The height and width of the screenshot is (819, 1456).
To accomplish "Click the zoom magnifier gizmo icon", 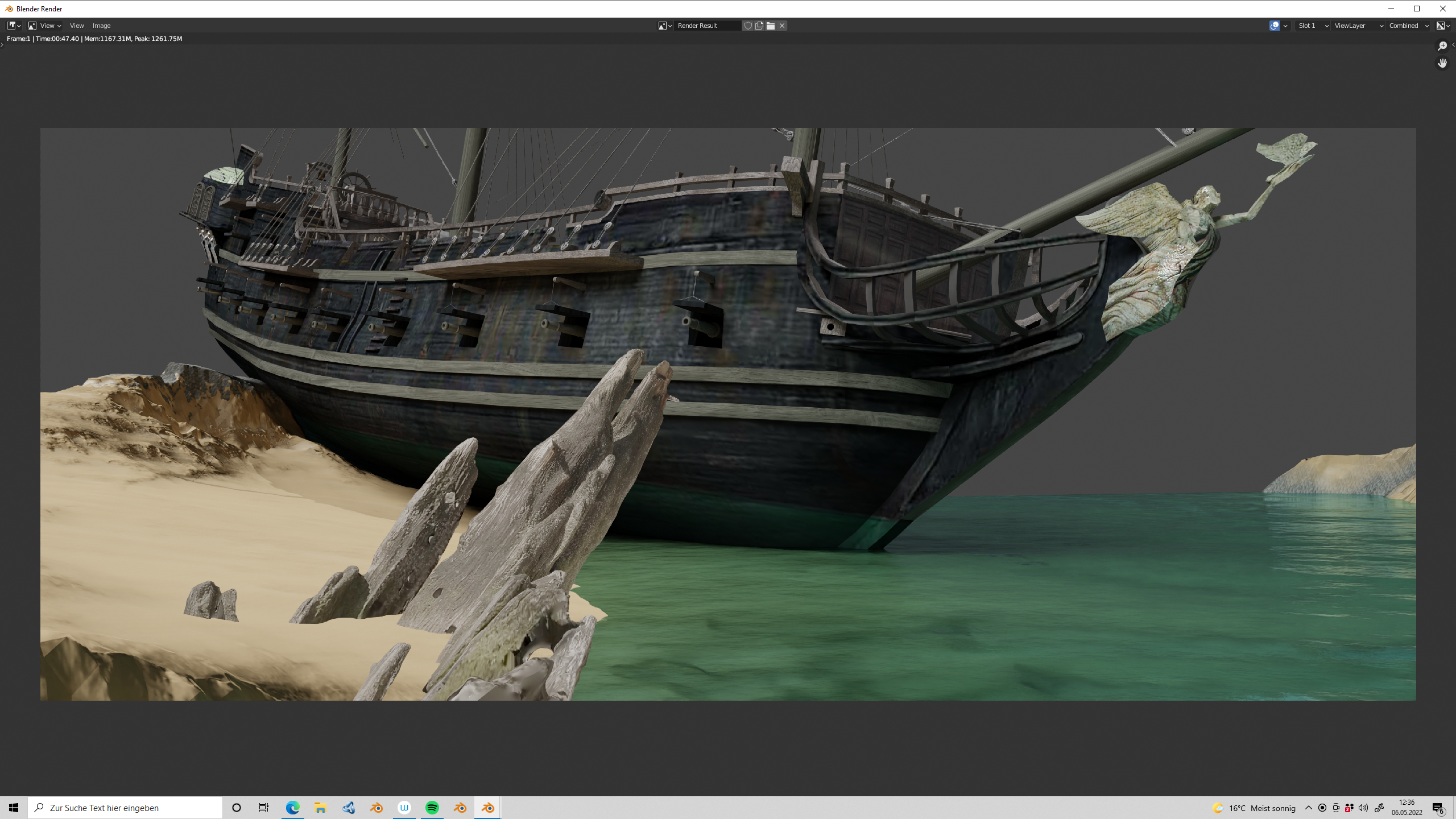I will point(1442,46).
